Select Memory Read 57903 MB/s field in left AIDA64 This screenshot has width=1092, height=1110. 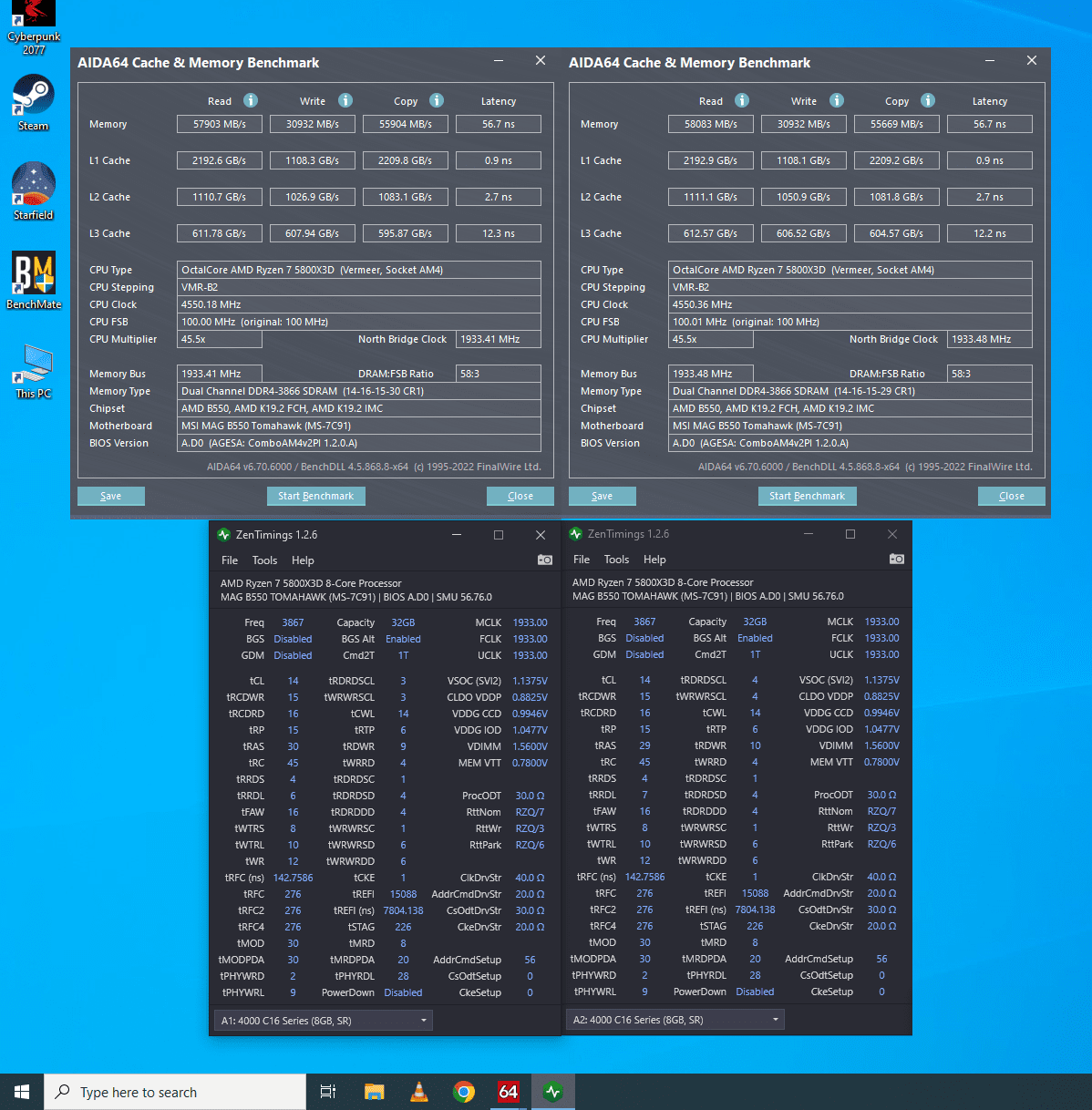(x=220, y=124)
